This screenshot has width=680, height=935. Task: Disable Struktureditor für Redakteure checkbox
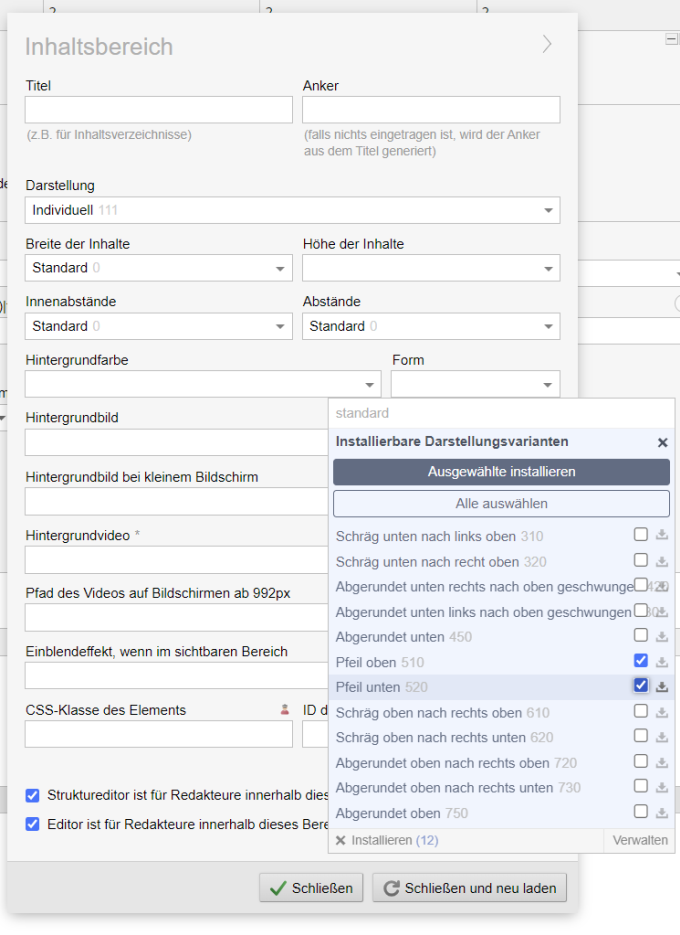point(33,796)
